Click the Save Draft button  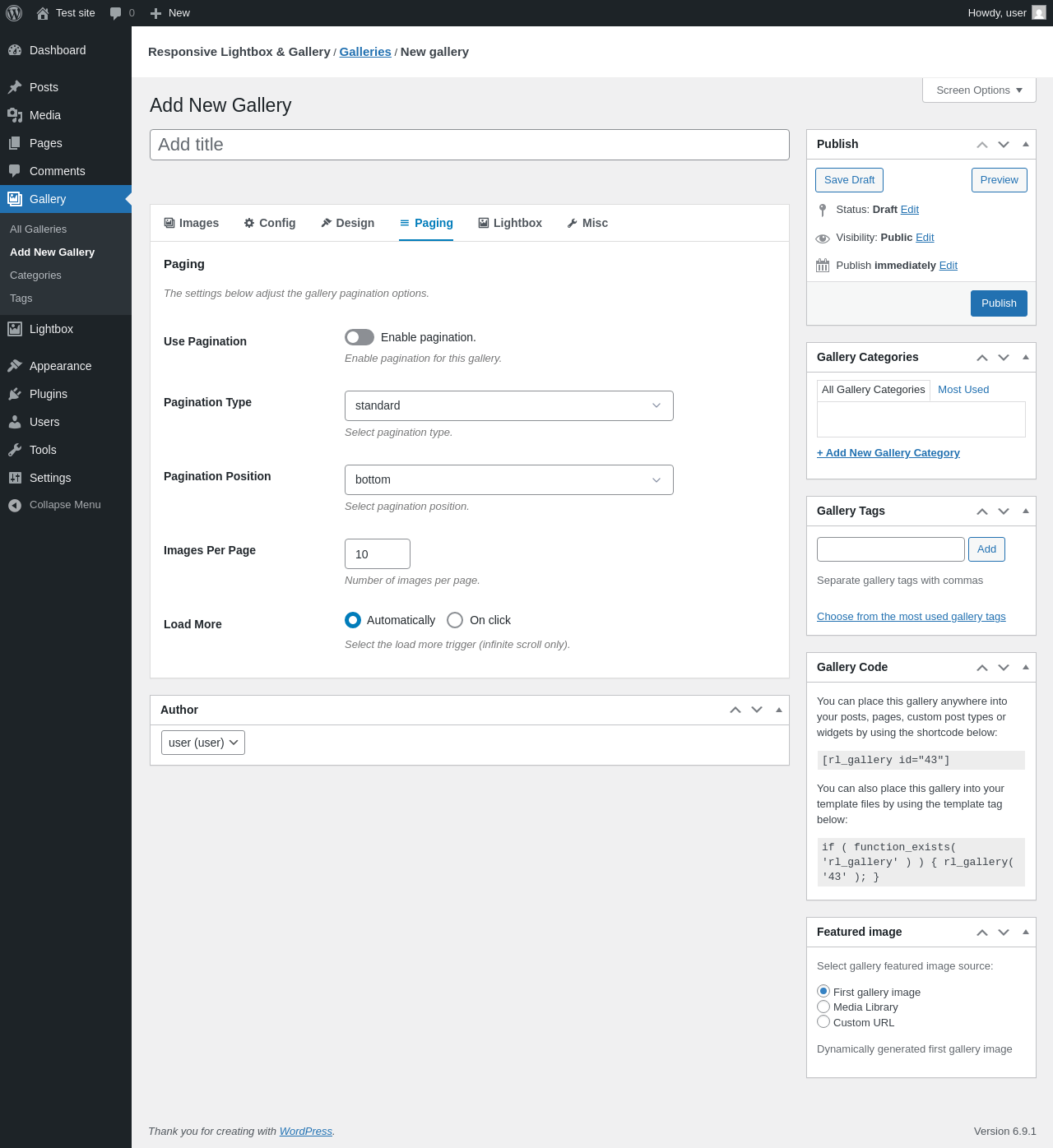[x=850, y=180]
